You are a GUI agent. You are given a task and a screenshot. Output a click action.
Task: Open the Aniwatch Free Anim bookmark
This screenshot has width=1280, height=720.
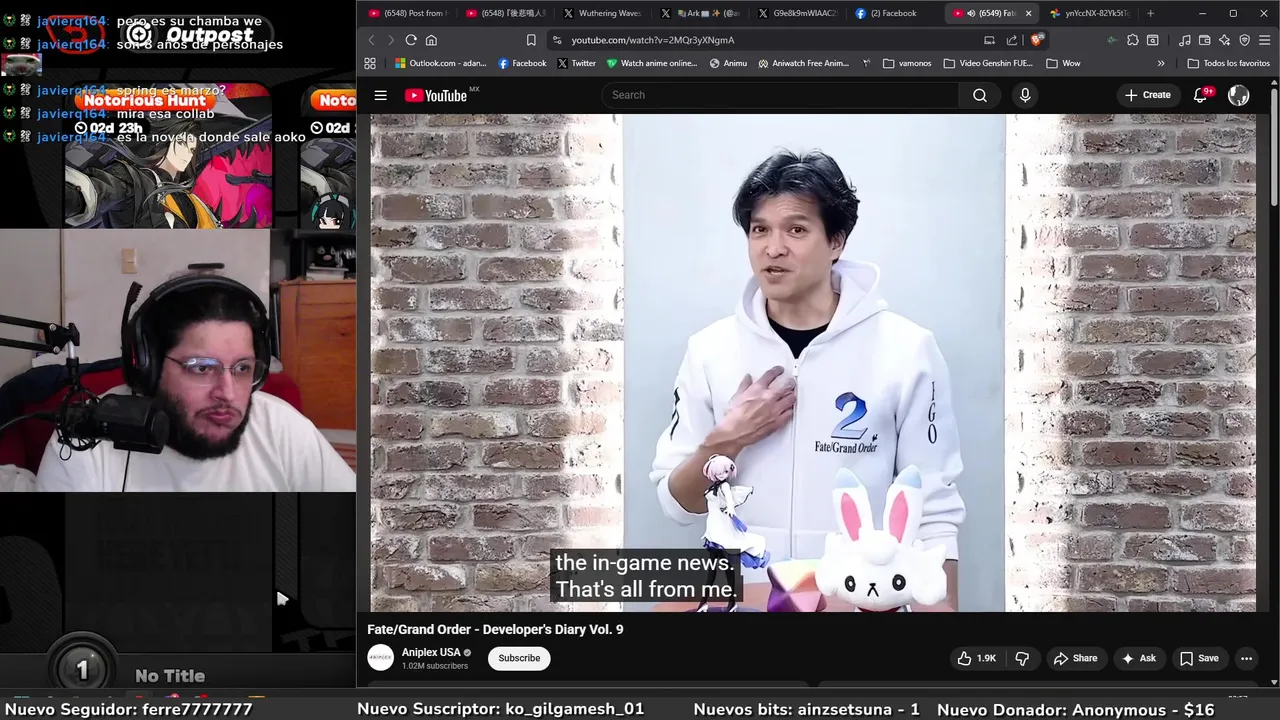(x=804, y=63)
